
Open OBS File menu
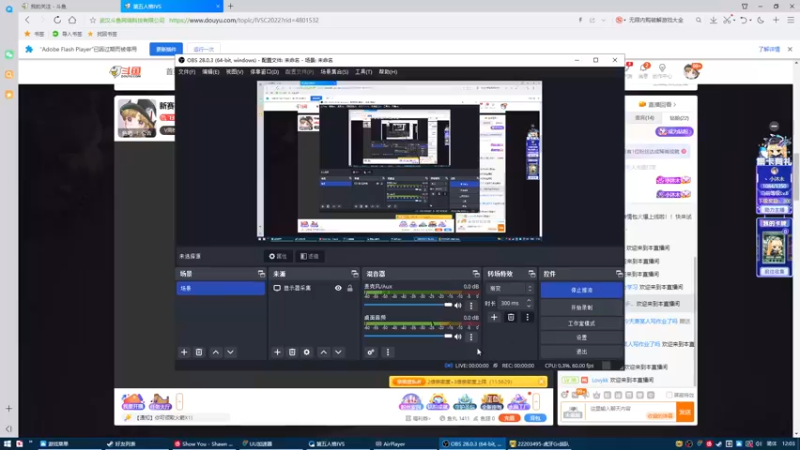187,72
